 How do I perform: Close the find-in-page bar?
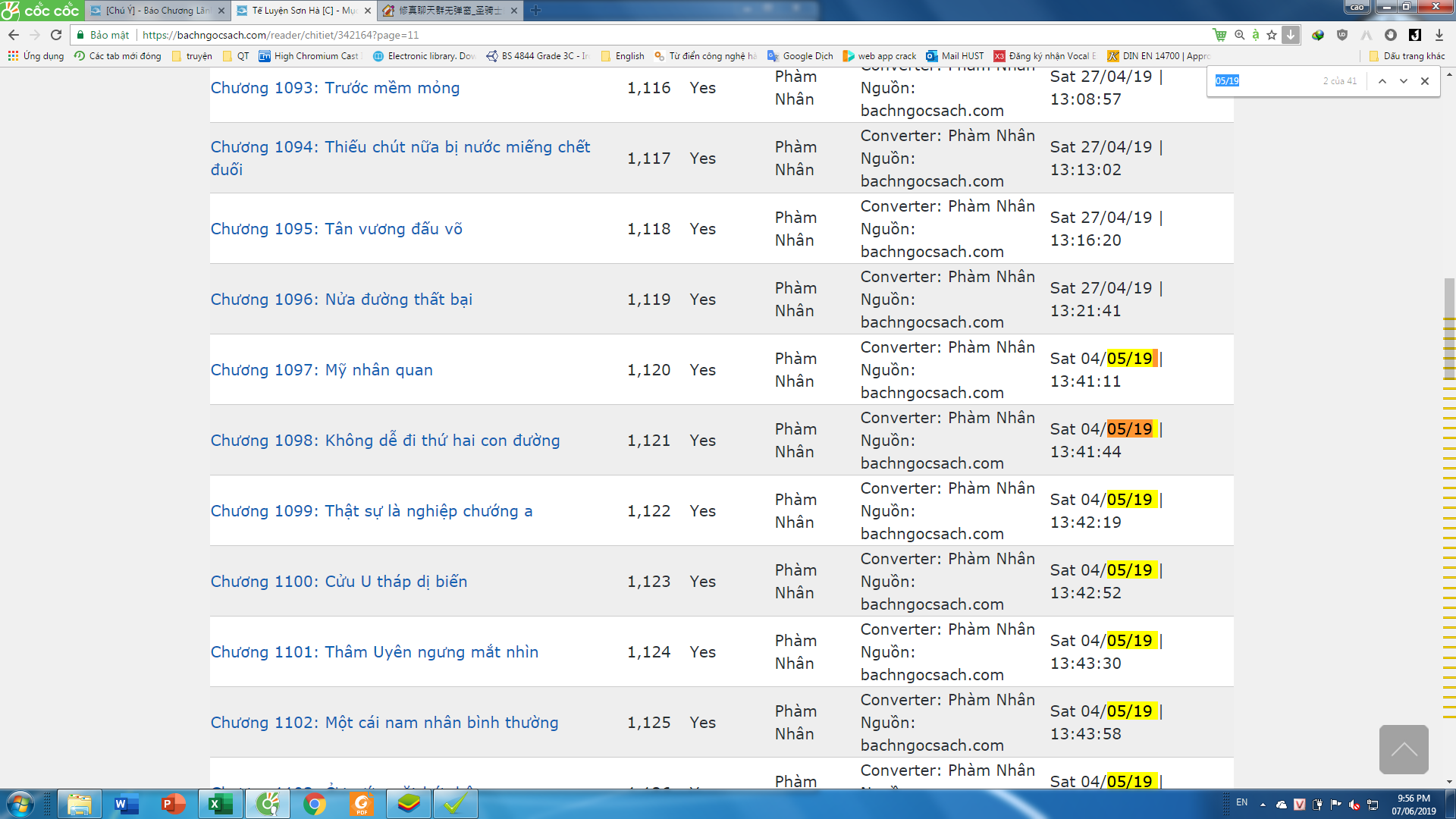[x=1425, y=81]
